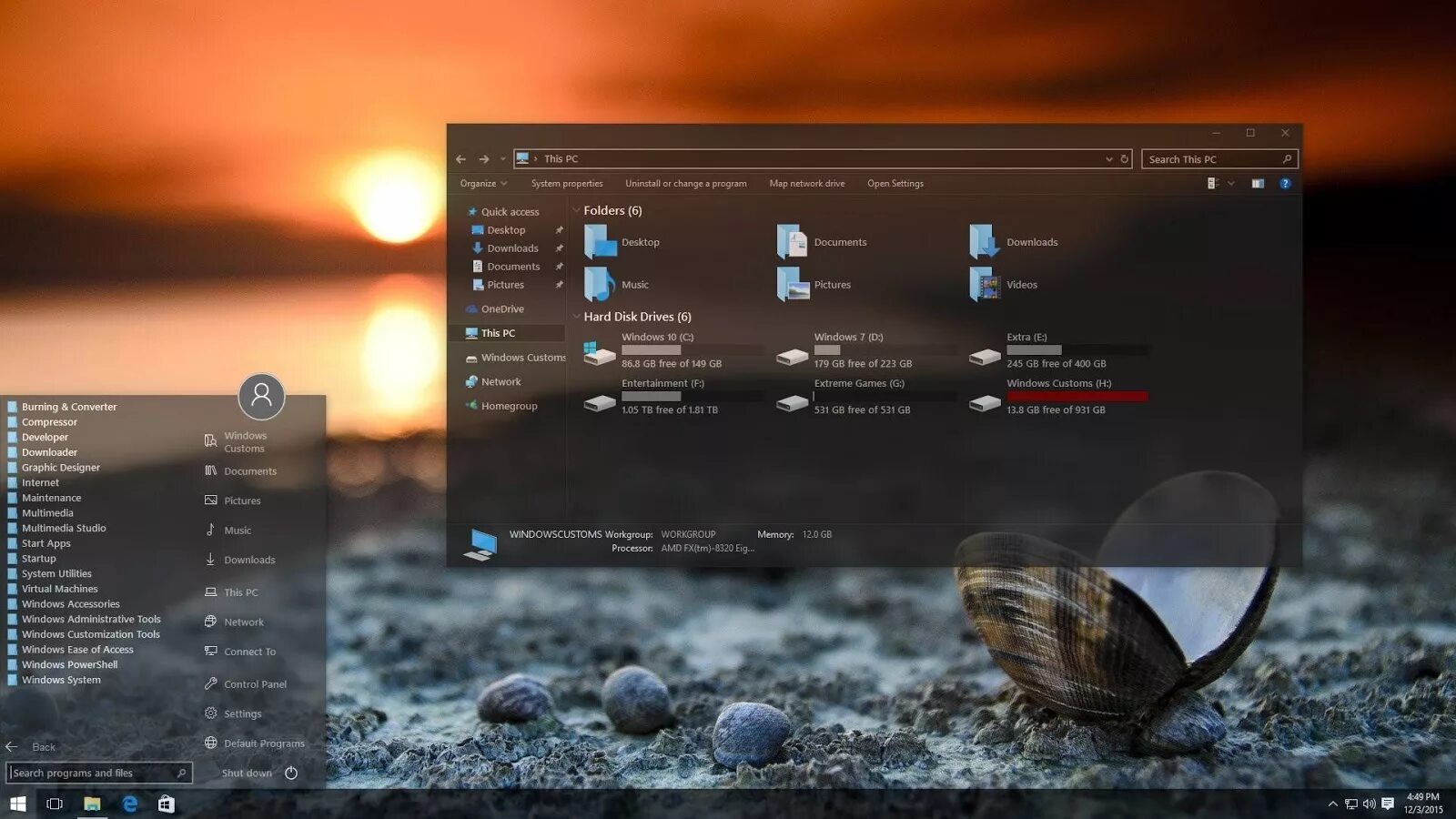
Task: Open the Store icon on taskbar
Action: 166,804
